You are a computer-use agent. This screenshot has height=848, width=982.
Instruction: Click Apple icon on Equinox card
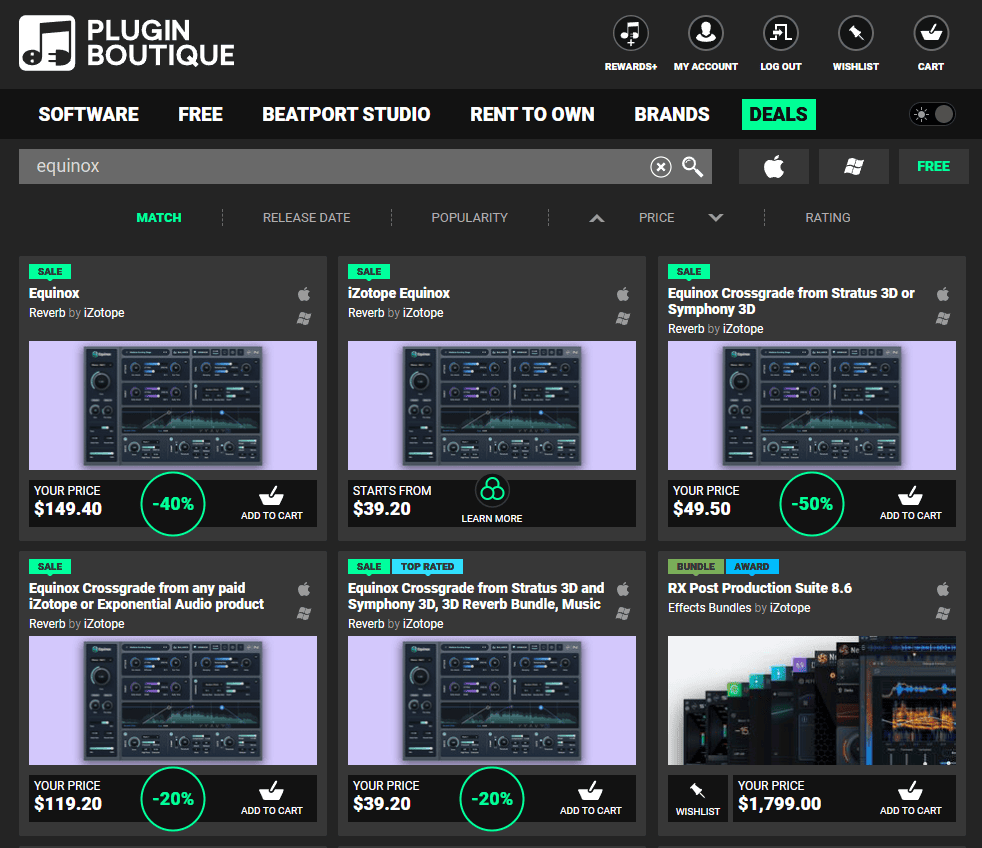(304, 294)
